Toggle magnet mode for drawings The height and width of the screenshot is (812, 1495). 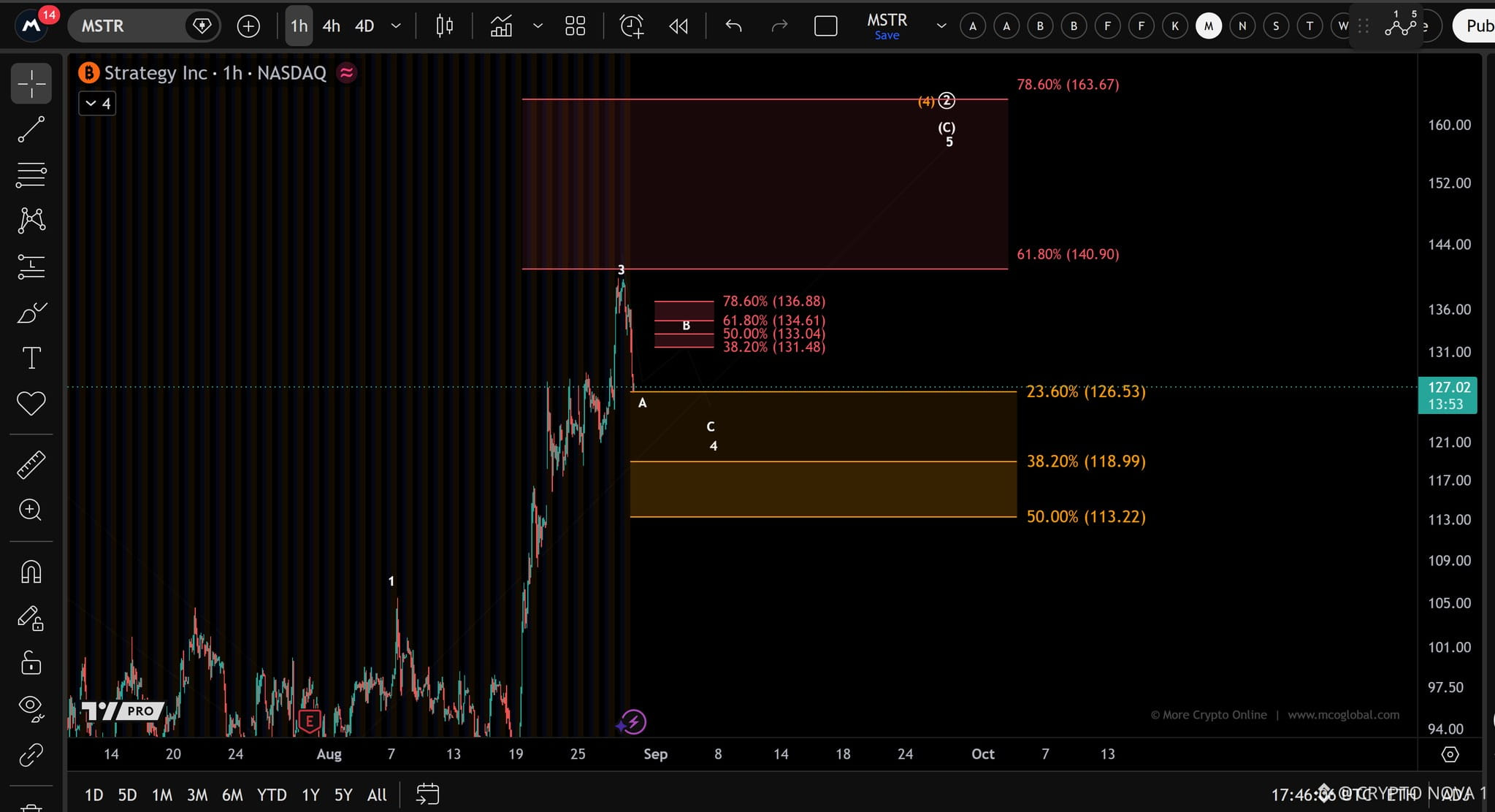pos(31,571)
